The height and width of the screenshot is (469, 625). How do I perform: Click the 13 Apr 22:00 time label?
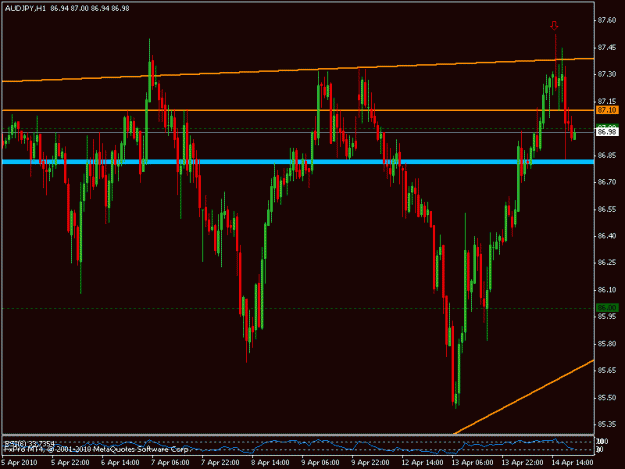(522, 463)
